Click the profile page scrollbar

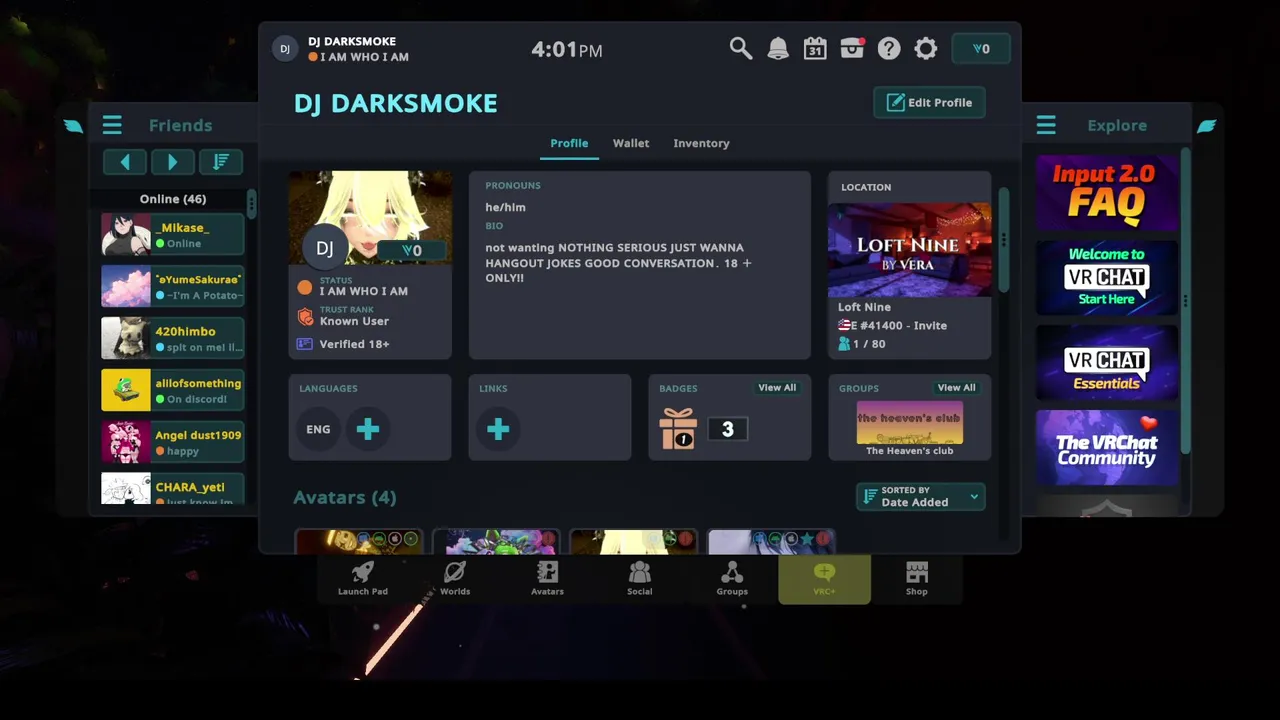point(1003,240)
